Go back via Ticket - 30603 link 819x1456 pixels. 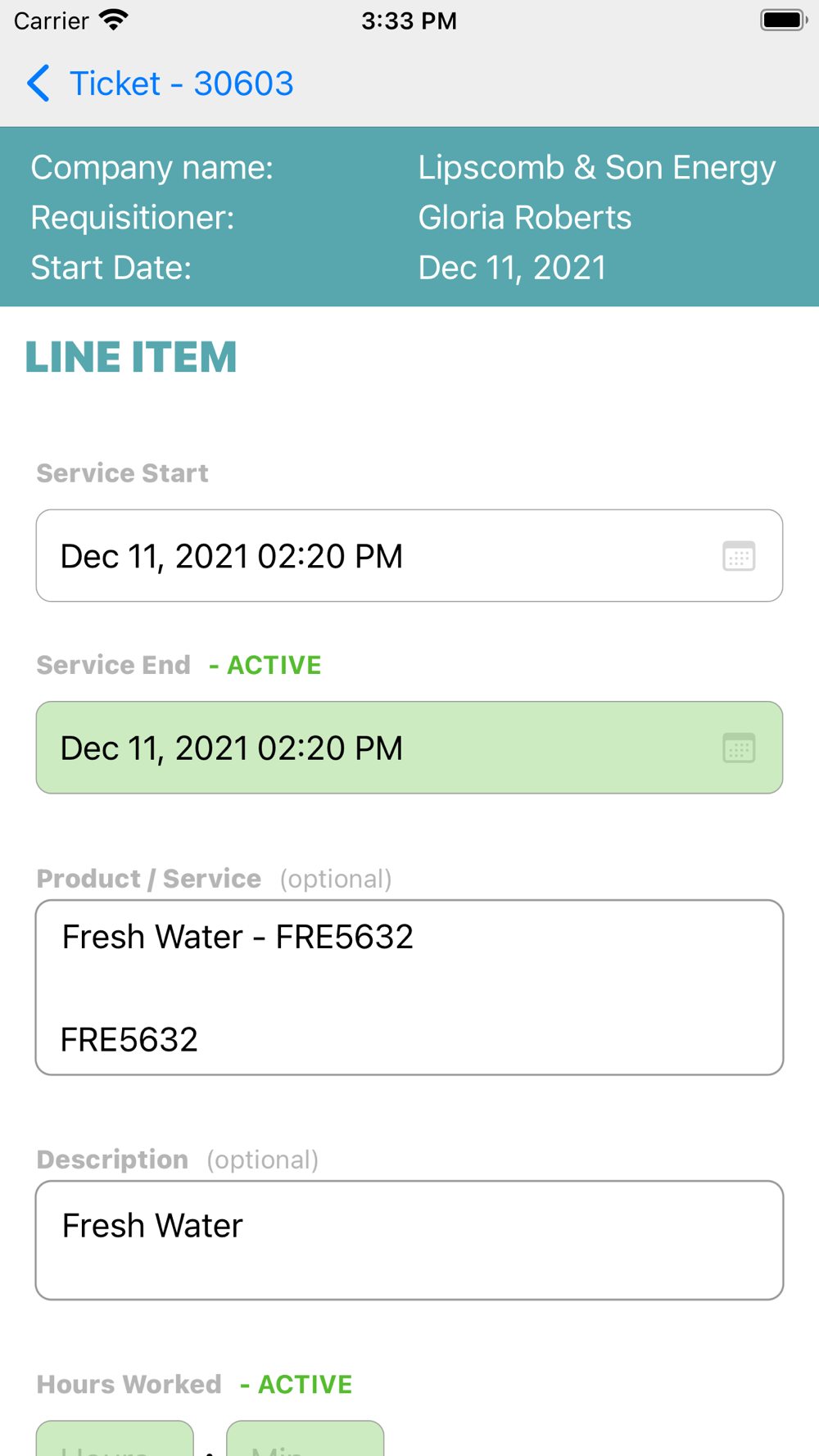click(x=181, y=84)
